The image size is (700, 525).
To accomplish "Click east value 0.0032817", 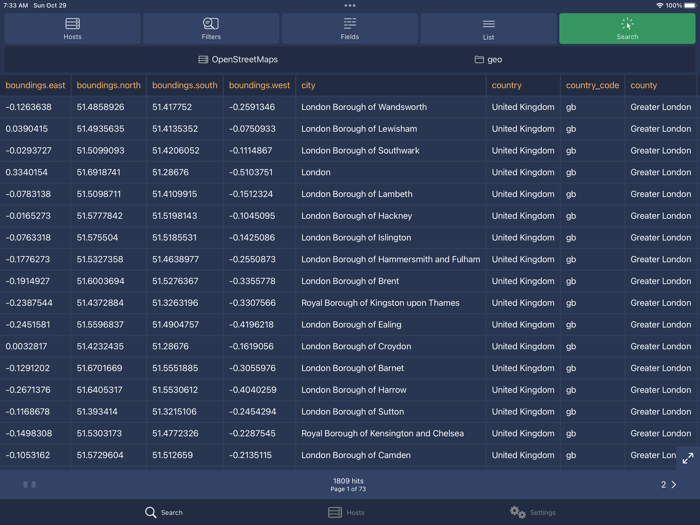I will pyautogui.click(x=26, y=346).
